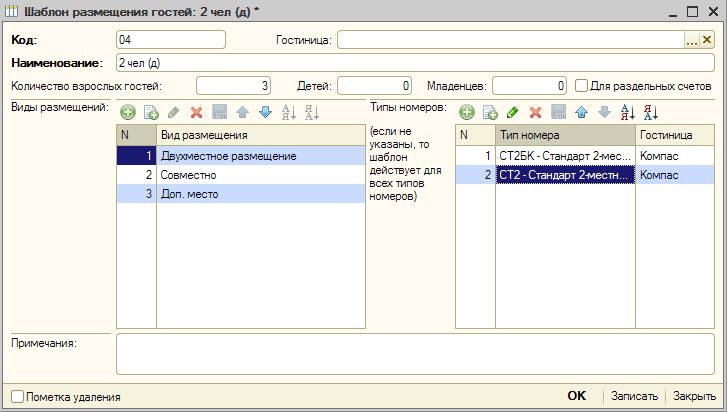Sort ascending in Виды размещений toolbar
The width and height of the screenshot is (727, 412).
(x=288, y=112)
